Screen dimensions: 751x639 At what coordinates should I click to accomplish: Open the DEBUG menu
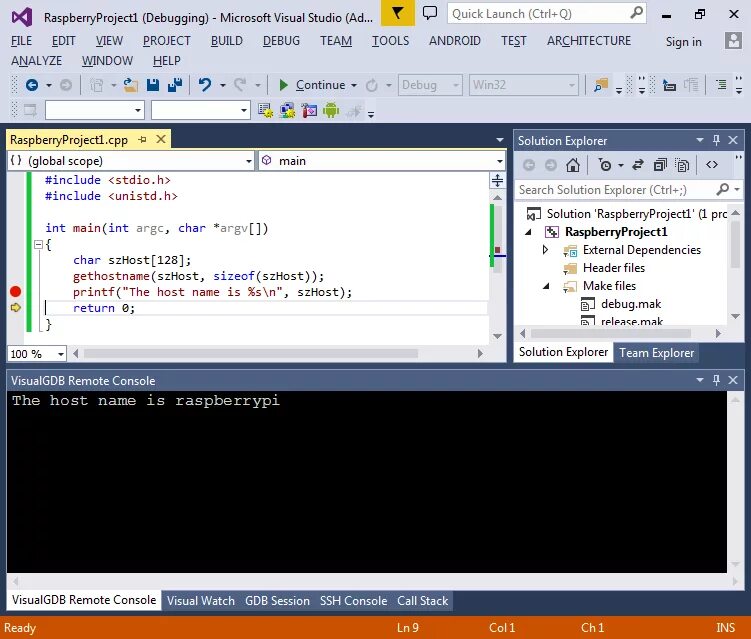pyautogui.click(x=281, y=41)
